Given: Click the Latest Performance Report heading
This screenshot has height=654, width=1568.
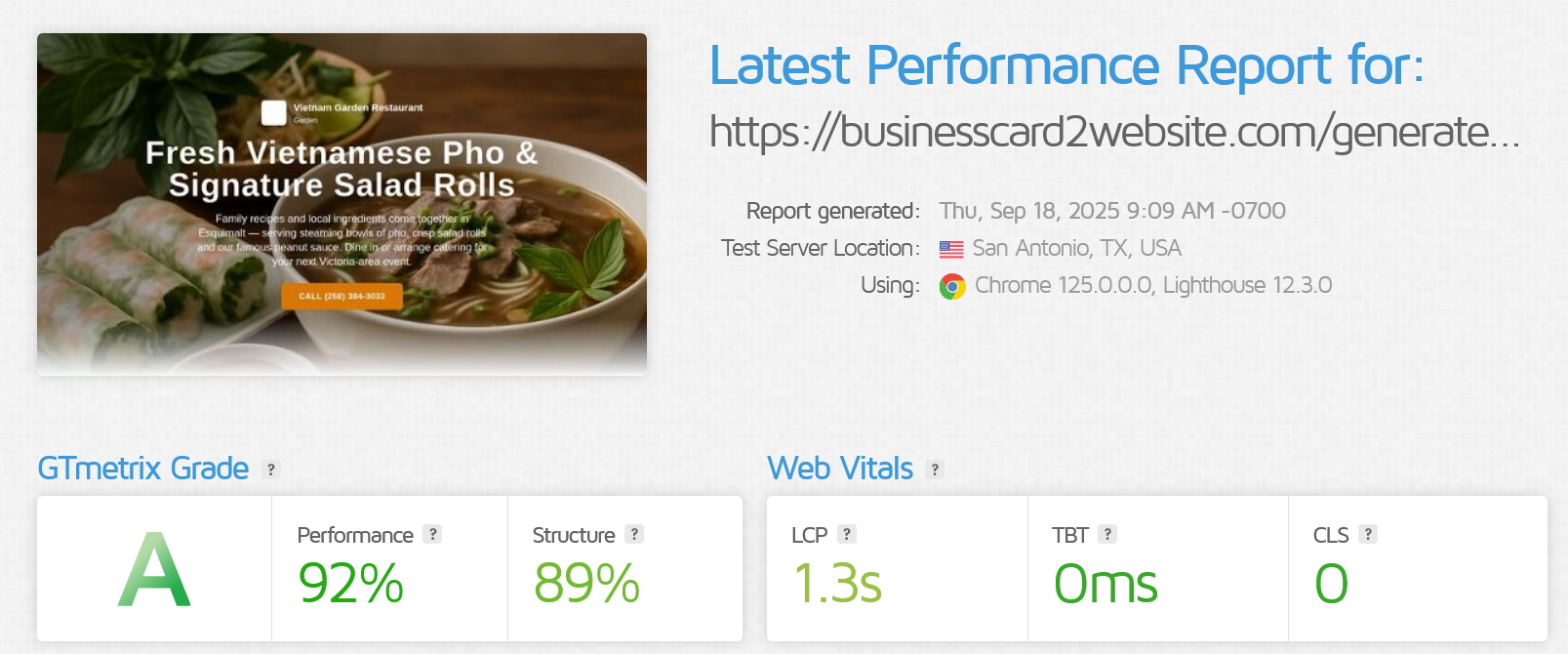Looking at the screenshot, I should point(1066,66).
